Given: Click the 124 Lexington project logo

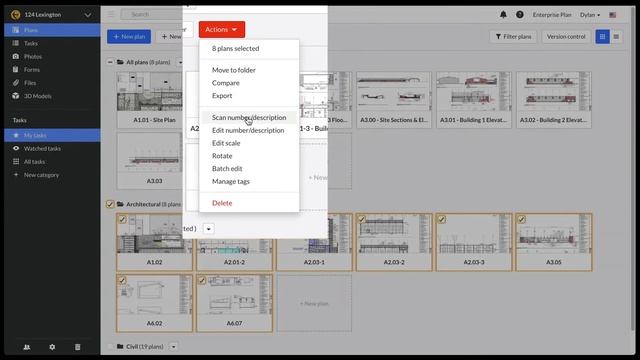Looking at the screenshot, I should 16,15.
